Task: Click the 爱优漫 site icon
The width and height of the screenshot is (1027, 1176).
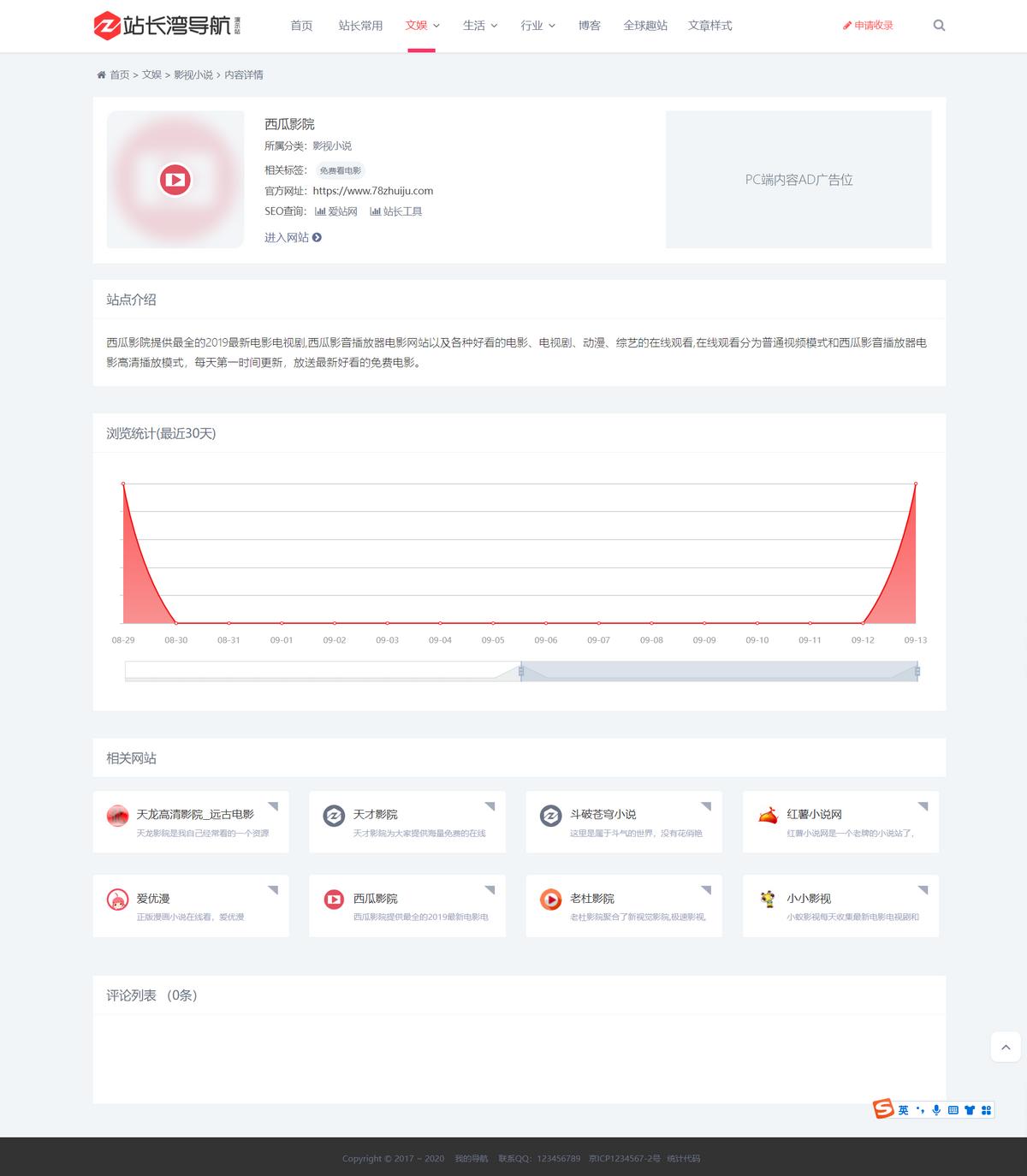Action: (x=117, y=900)
